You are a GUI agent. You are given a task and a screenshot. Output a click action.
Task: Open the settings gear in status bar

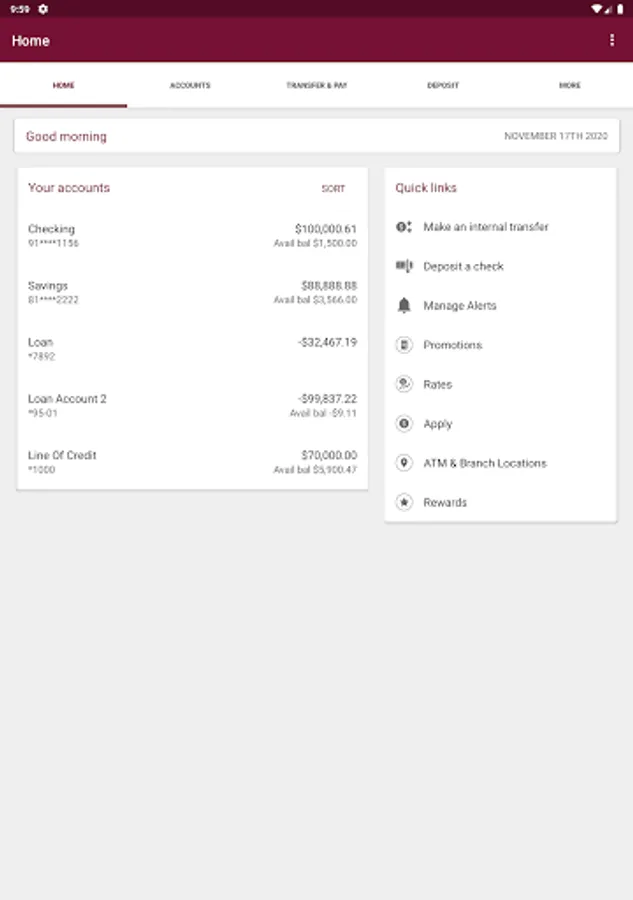coord(43,9)
